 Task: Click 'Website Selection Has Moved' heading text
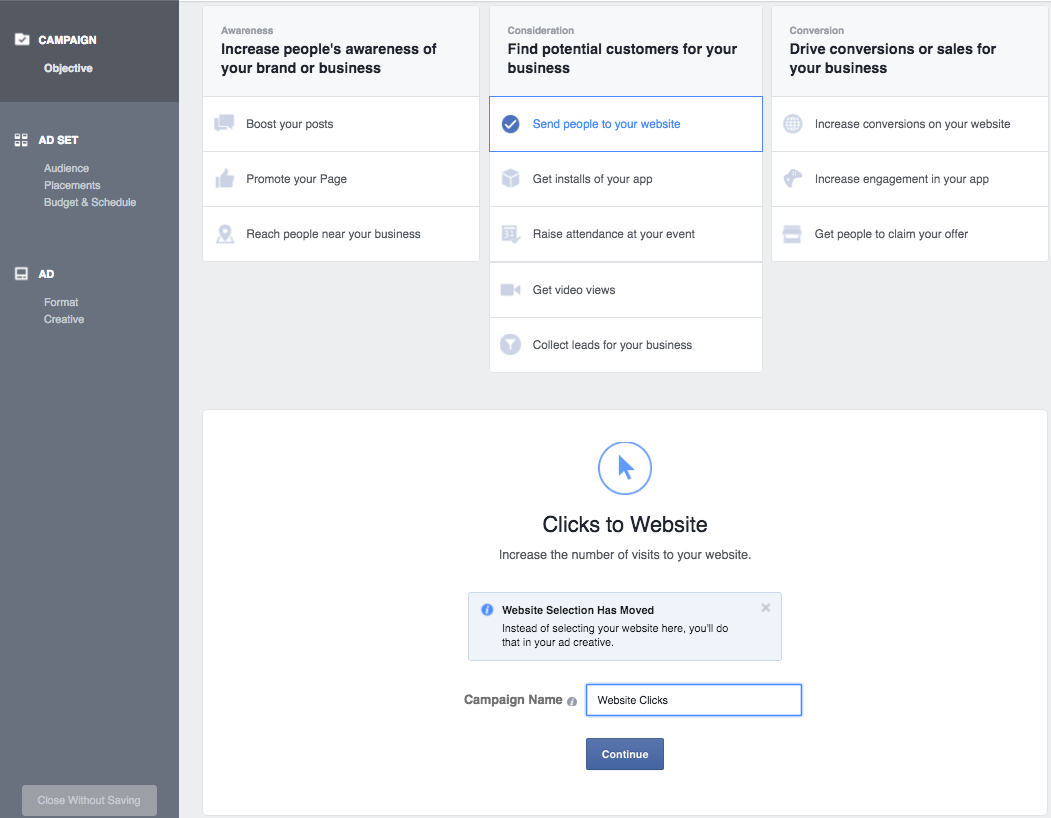pos(578,610)
